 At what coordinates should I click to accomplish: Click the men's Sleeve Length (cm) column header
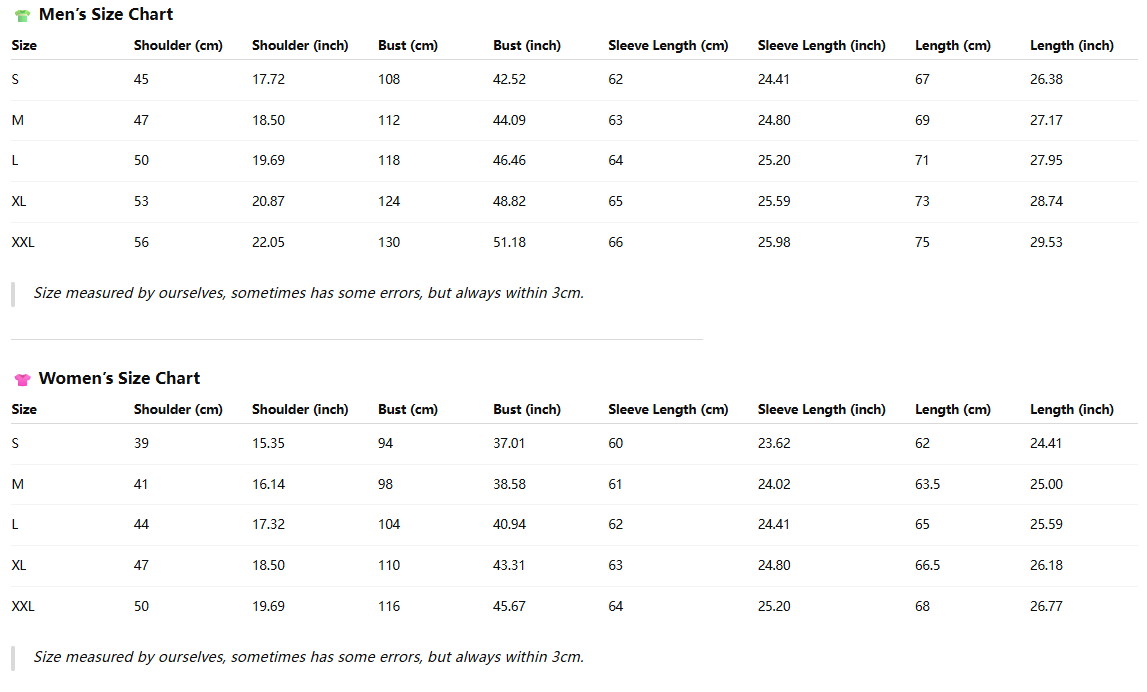(x=668, y=45)
